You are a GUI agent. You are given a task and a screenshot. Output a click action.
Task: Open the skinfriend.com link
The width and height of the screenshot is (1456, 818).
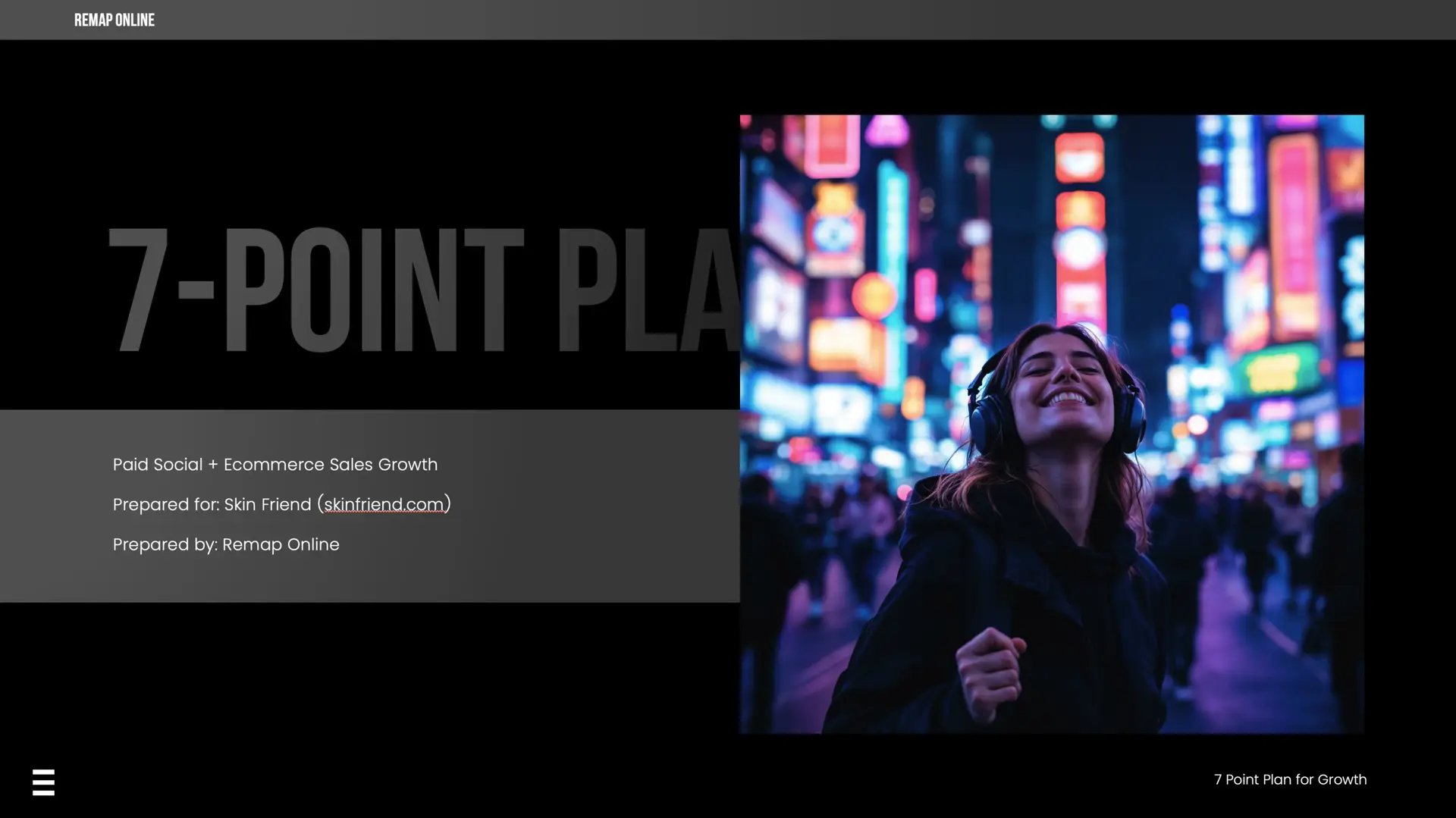coord(384,505)
